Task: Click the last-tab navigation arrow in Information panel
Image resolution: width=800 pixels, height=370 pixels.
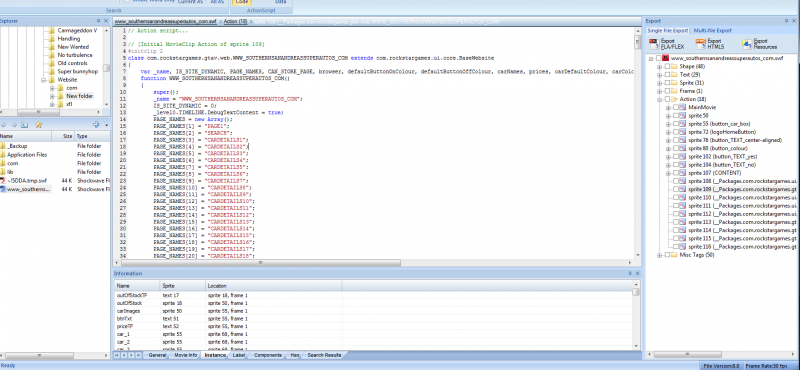Action: click(139, 355)
